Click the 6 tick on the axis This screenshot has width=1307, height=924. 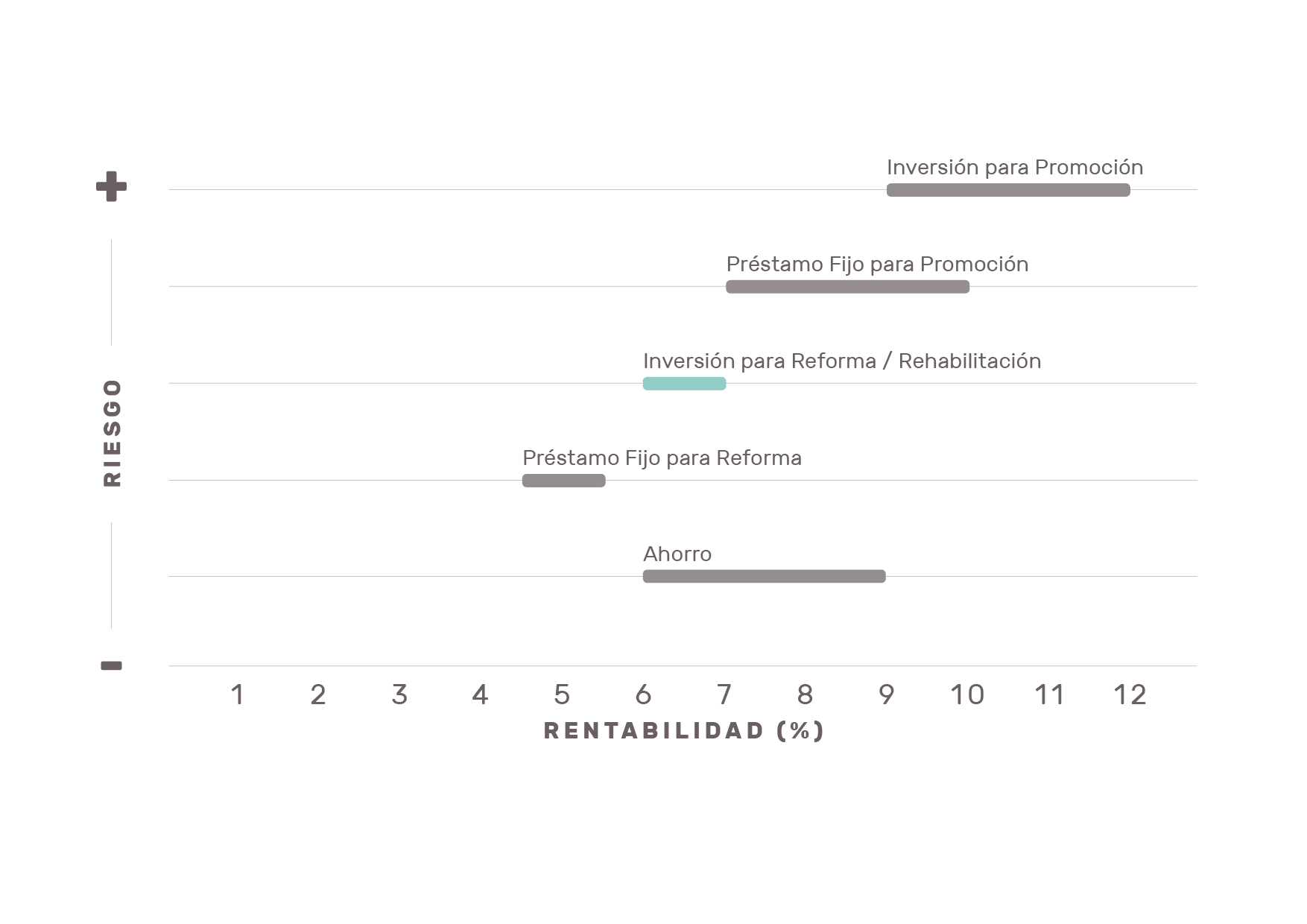(643, 695)
